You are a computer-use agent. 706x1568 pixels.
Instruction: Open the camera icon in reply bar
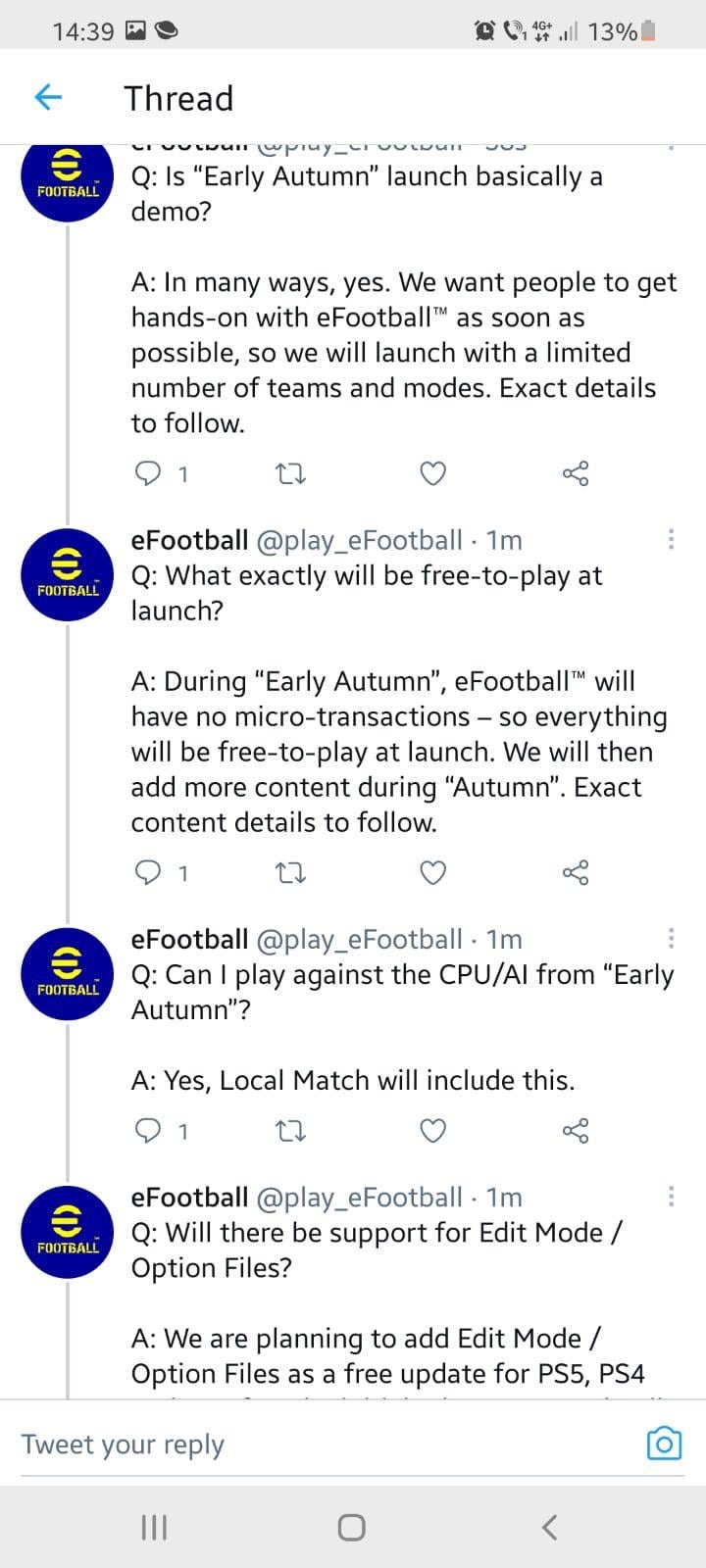click(x=664, y=1444)
